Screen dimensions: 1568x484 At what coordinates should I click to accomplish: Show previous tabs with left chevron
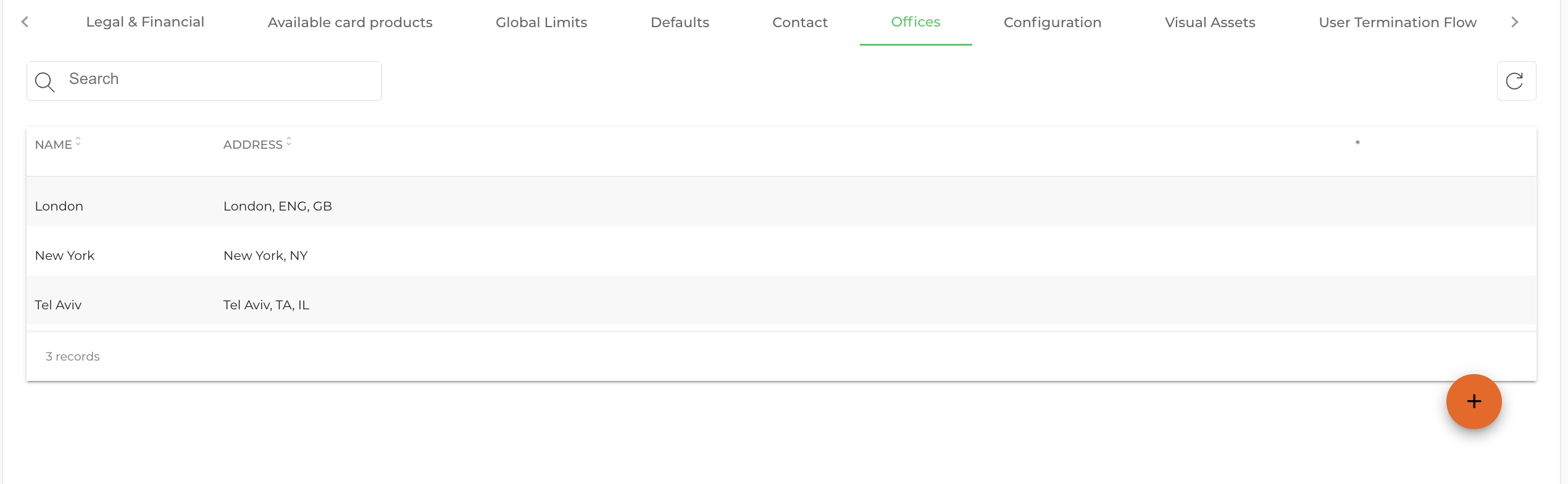click(25, 22)
